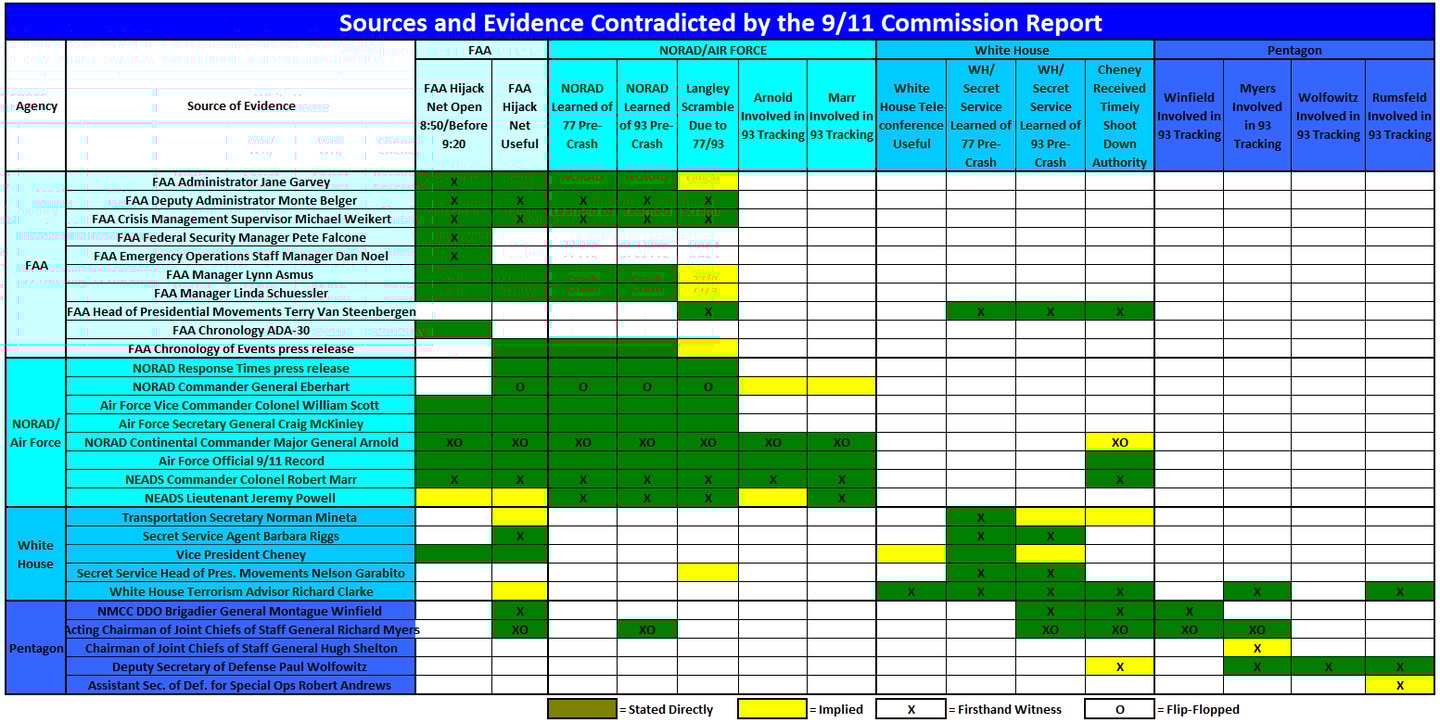The width and height of the screenshot is (1440, 720).
Task: Select column header "Arnold Involved in 93 Tracking"
Action: 773,116
